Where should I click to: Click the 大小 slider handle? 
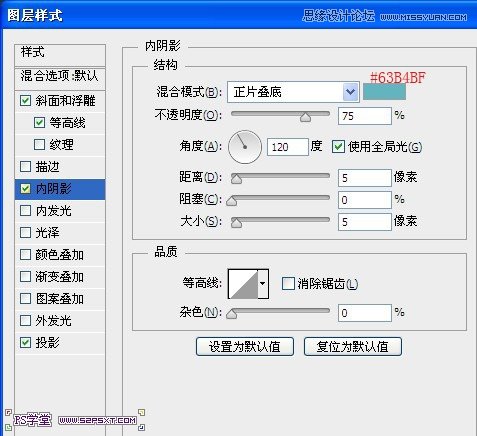[236, 223]
